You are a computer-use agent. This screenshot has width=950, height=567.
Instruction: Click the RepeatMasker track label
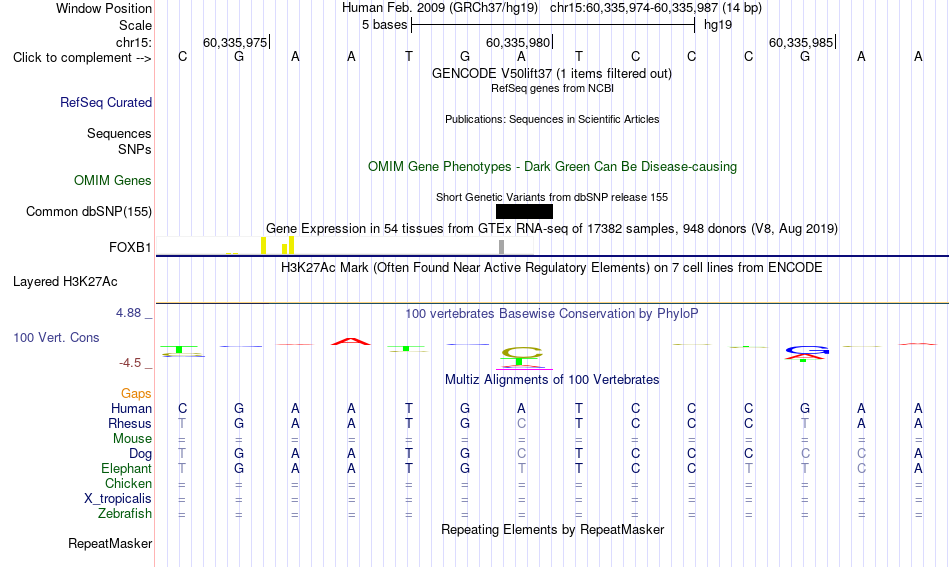click(x=110, y=543)
